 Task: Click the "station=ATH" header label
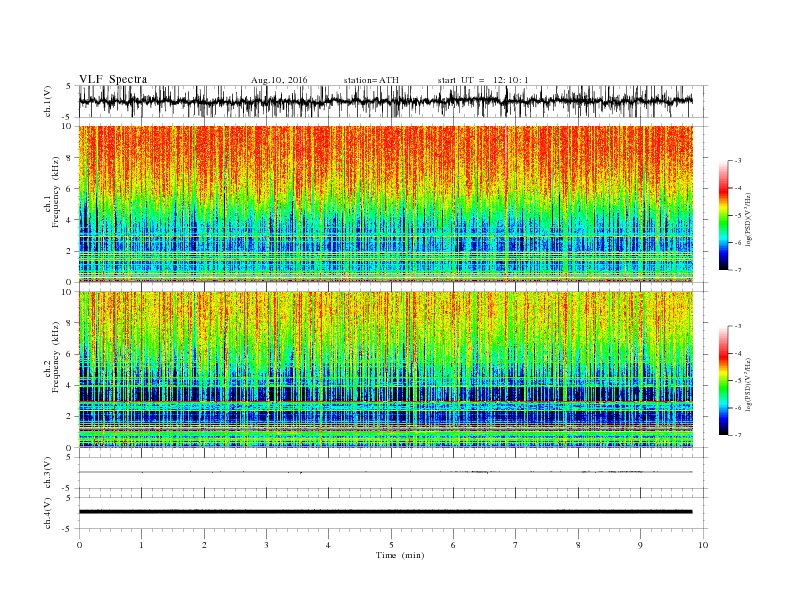[x=371, y=80]
